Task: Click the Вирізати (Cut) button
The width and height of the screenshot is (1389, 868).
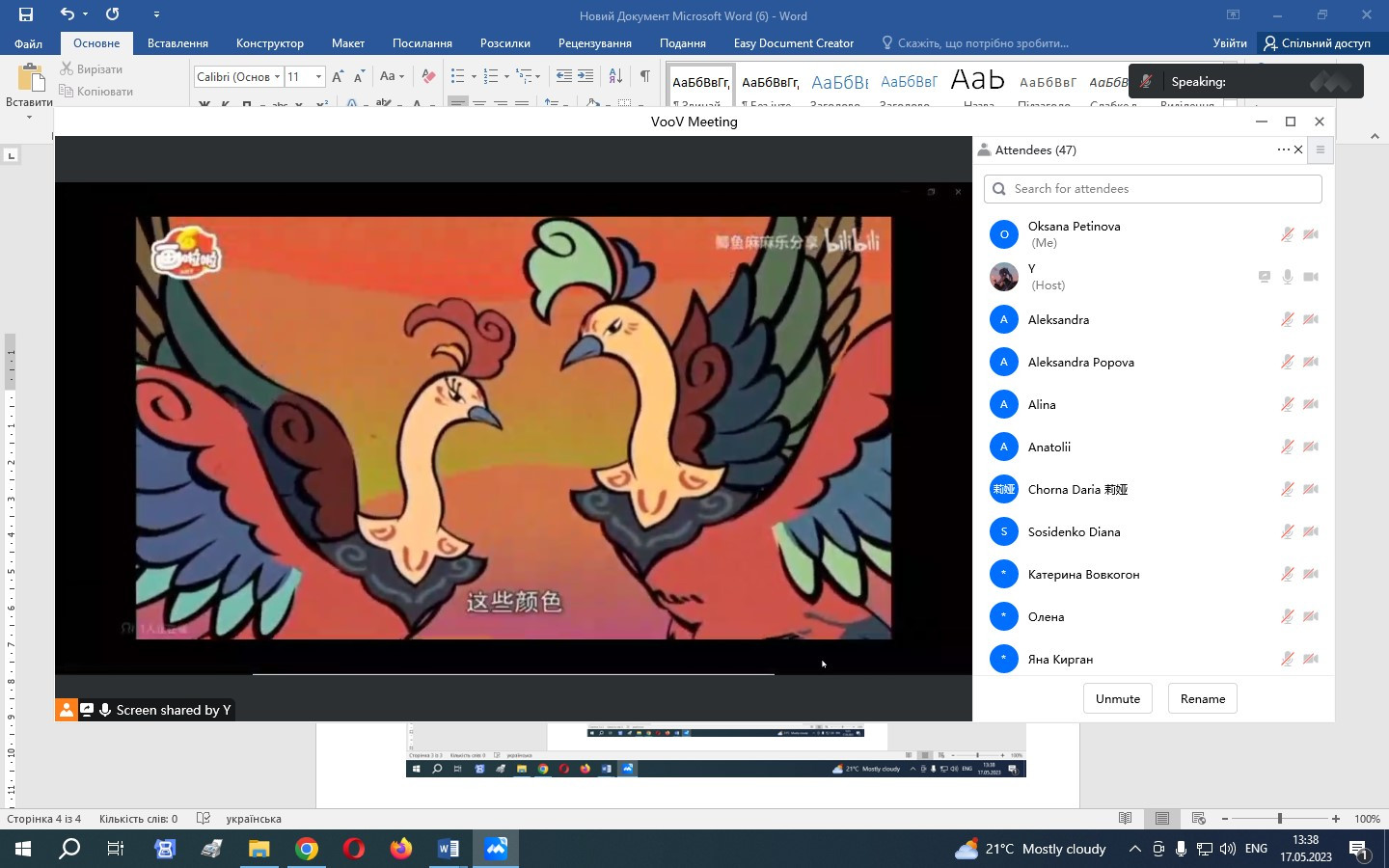Action: 91,69
